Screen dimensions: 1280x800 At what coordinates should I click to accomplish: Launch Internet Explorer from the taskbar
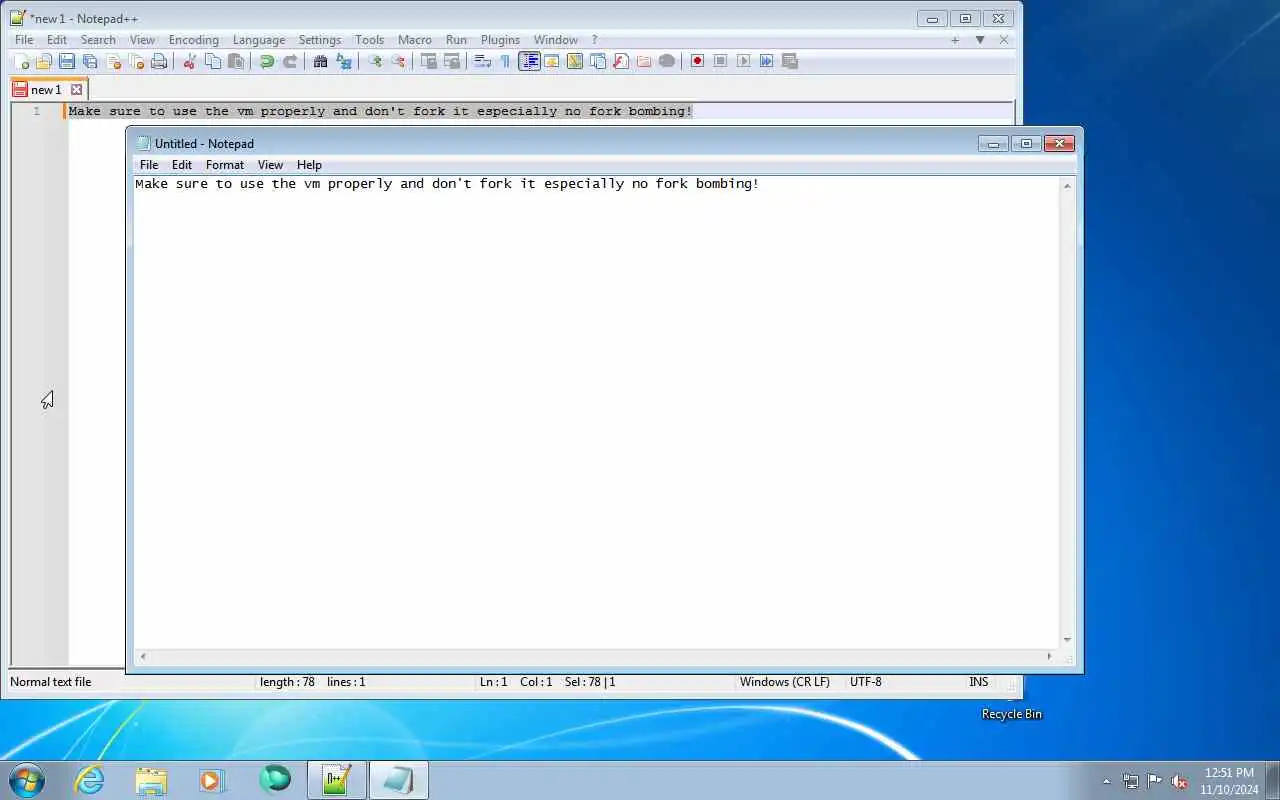tap(90, 780)
